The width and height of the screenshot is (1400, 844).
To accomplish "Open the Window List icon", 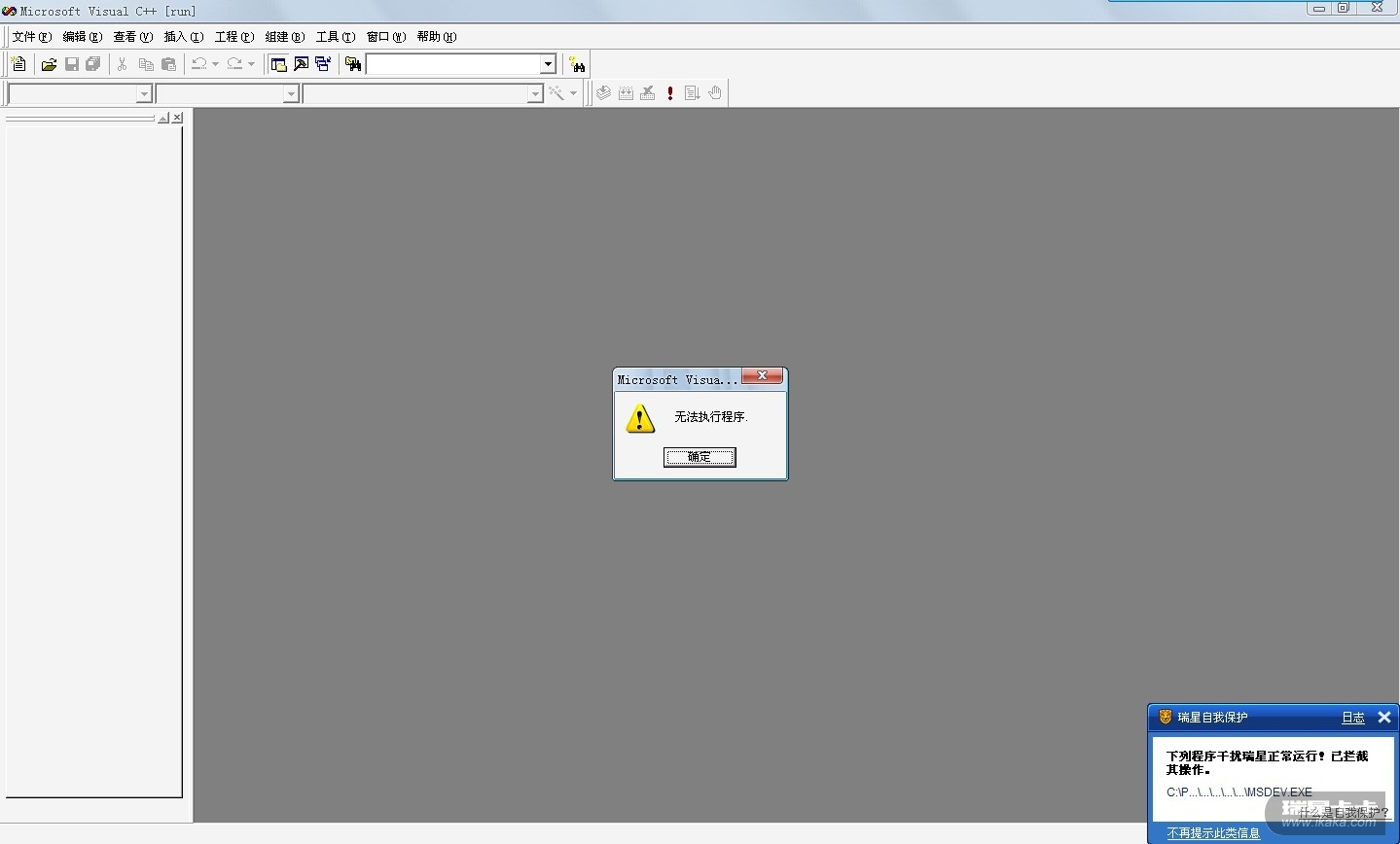I will [x=323, y=64].
